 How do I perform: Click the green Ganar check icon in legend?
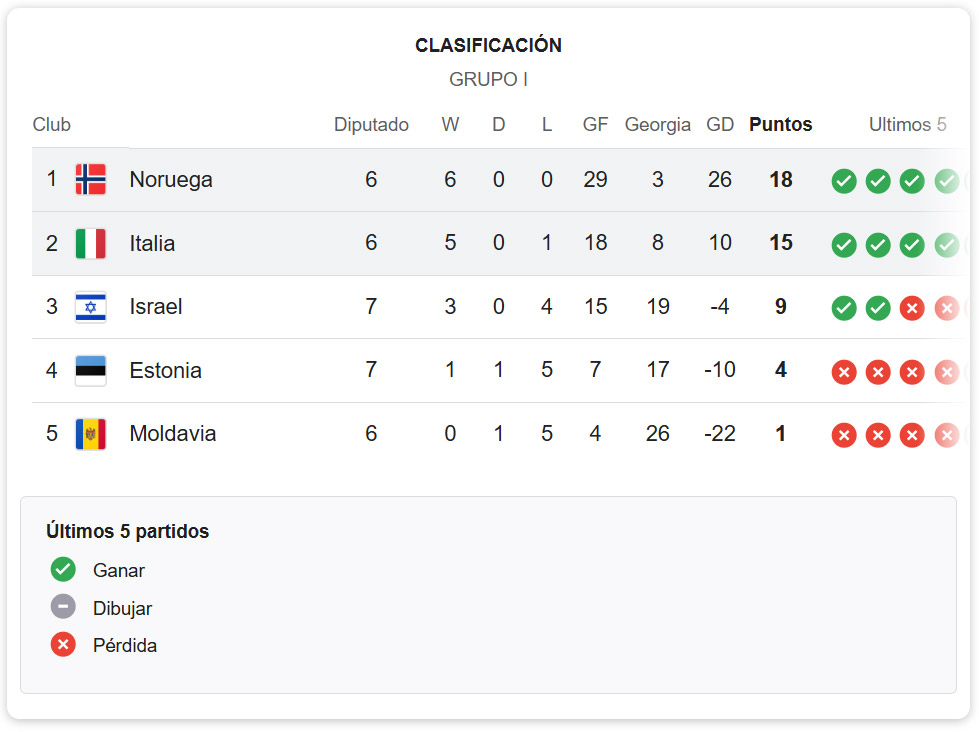click(x=62, y=569)
